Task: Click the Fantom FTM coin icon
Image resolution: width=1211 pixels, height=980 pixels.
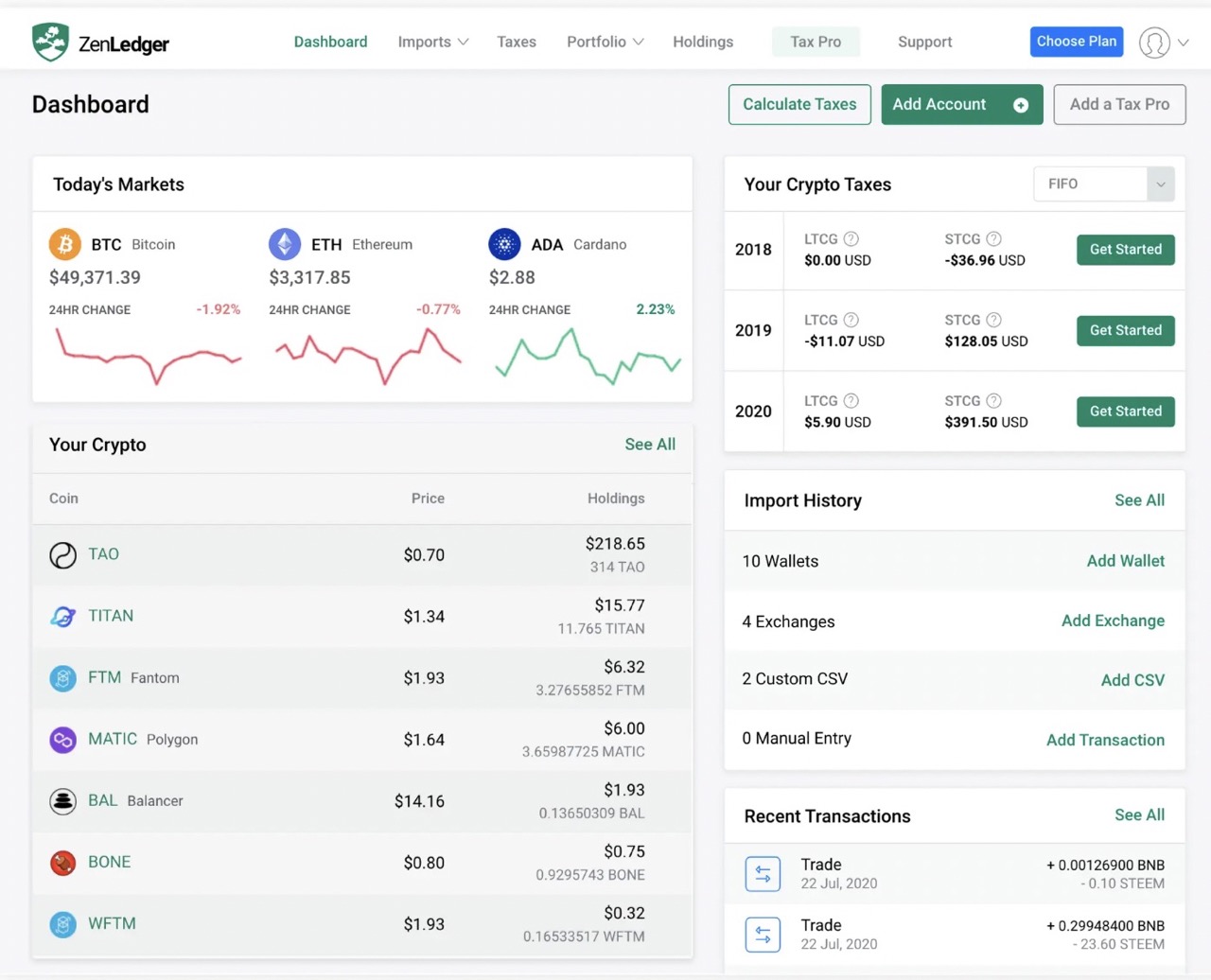Action: (x=62, y=678)
